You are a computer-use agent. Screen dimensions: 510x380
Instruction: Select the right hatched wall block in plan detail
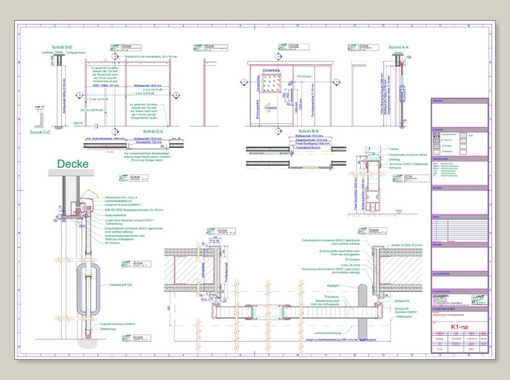(401, 270)
